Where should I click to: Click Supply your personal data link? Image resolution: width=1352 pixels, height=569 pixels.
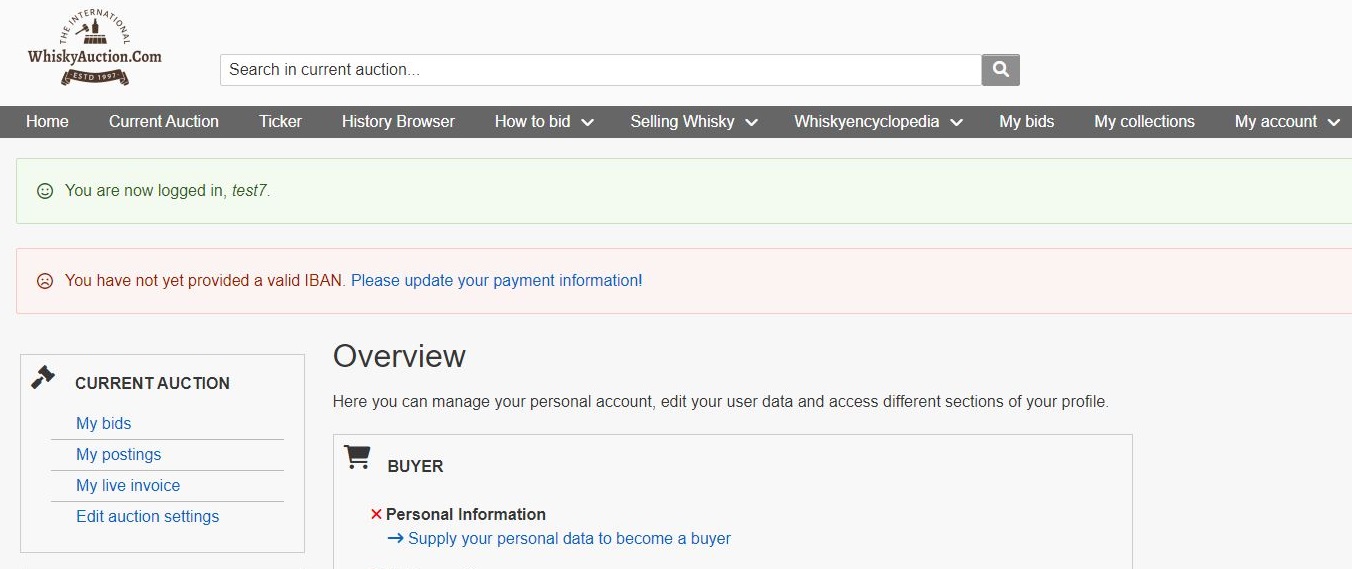point(568,538)
